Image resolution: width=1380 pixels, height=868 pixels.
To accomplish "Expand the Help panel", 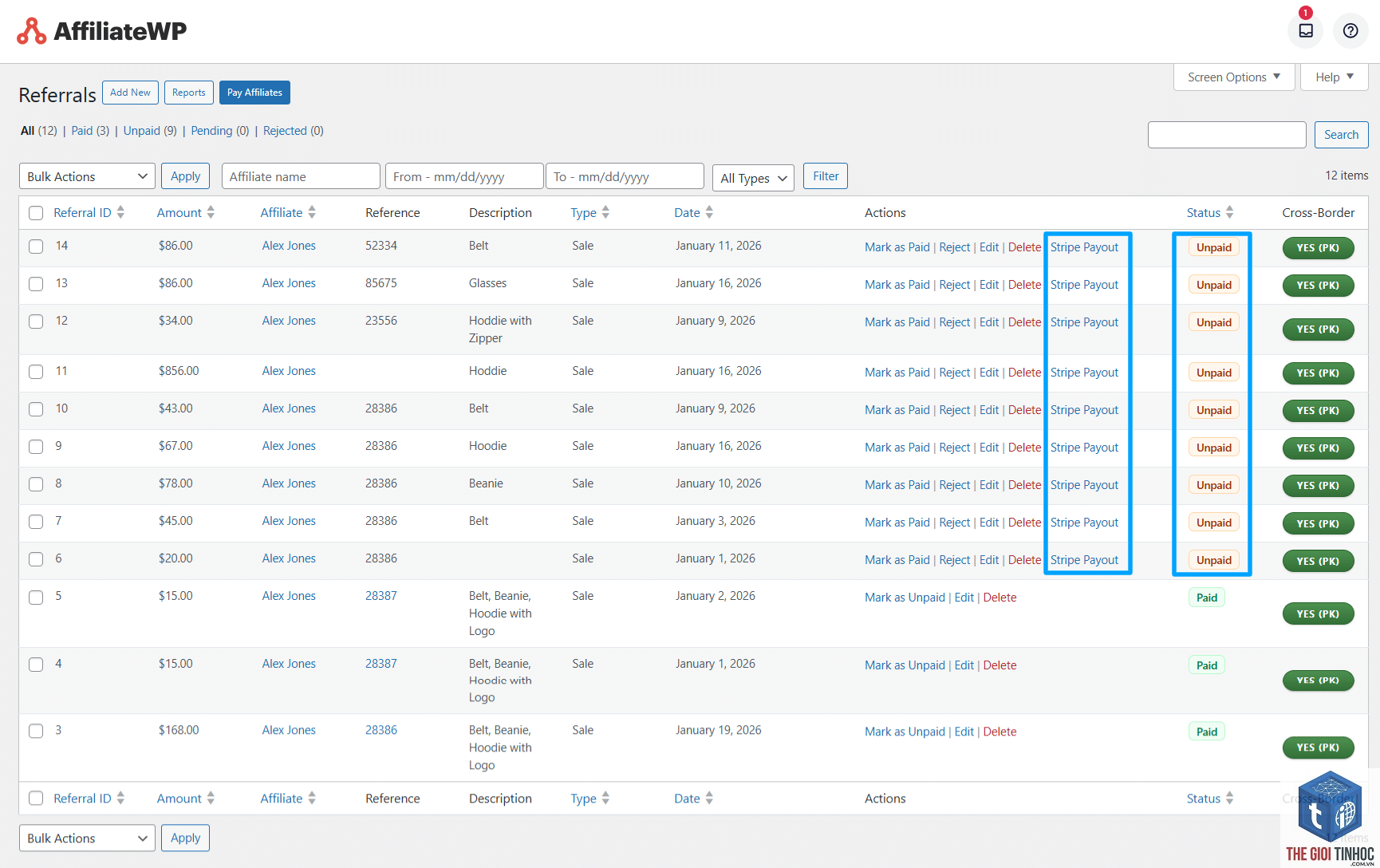I will [x=1335, y=77].
